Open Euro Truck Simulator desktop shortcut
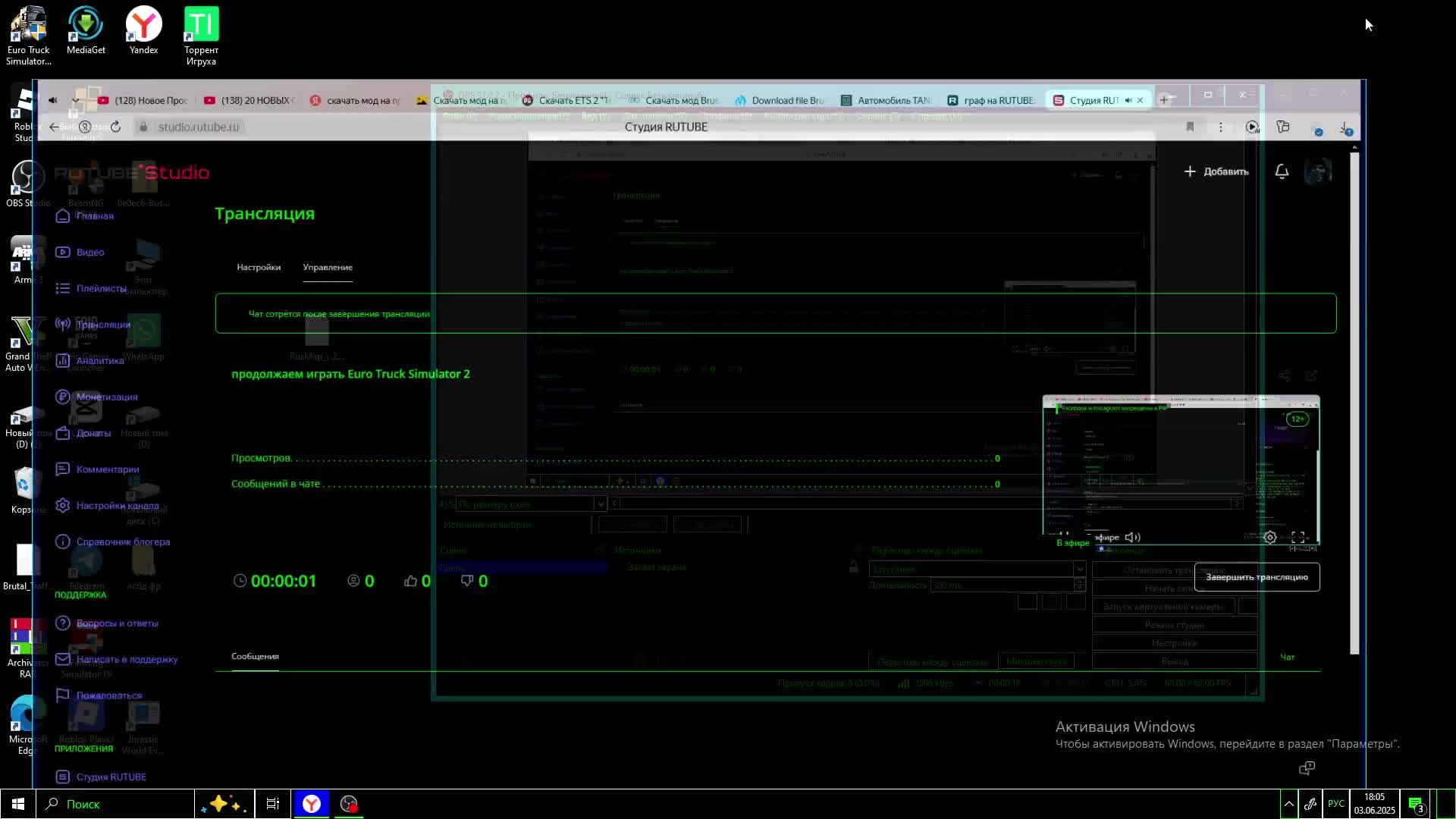This screenshot has width=1456, height=819. tap(28, 36)
